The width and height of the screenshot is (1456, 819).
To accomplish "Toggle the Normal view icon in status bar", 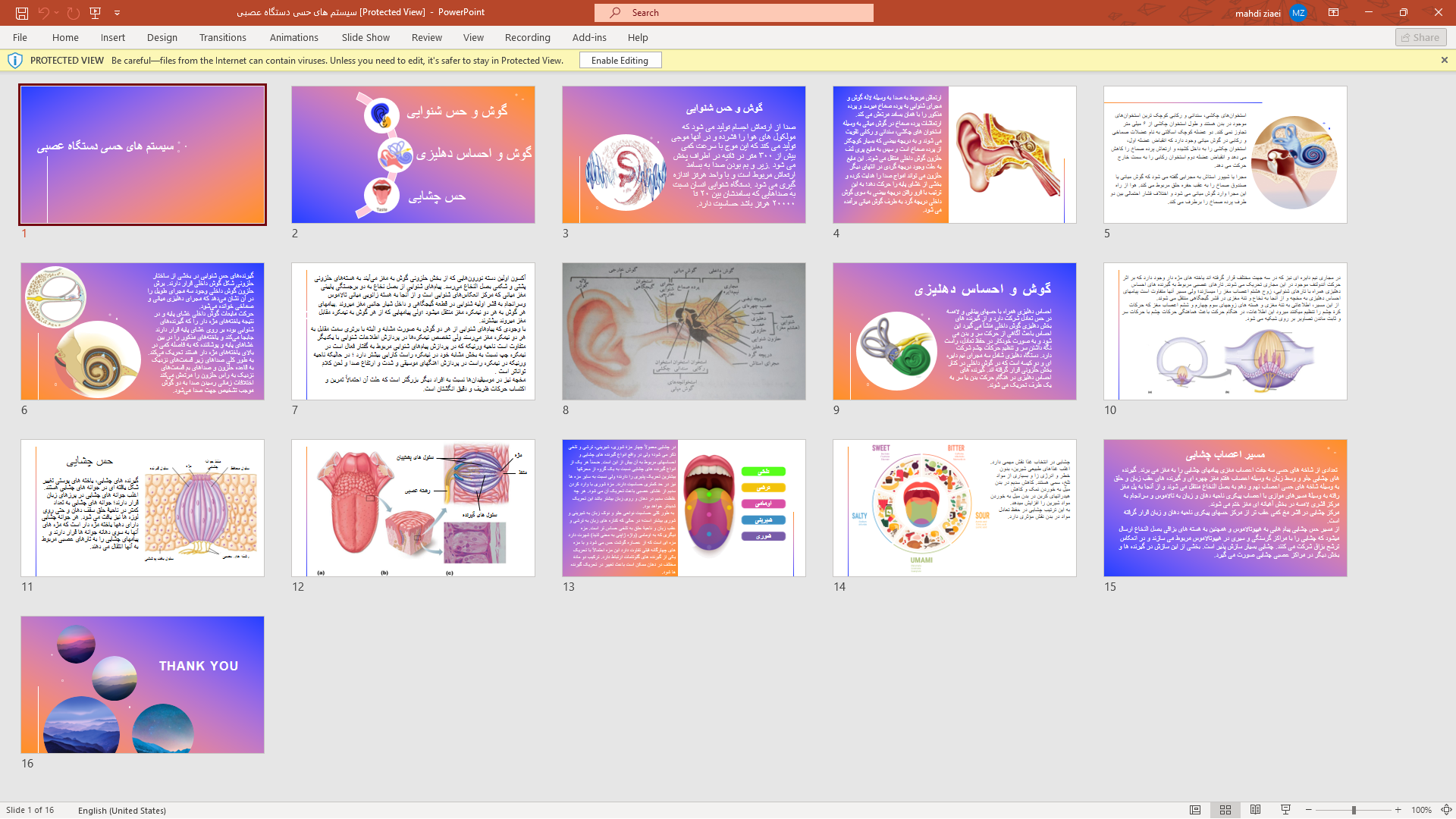I will pyautogui.click(x=1194, y=810).
